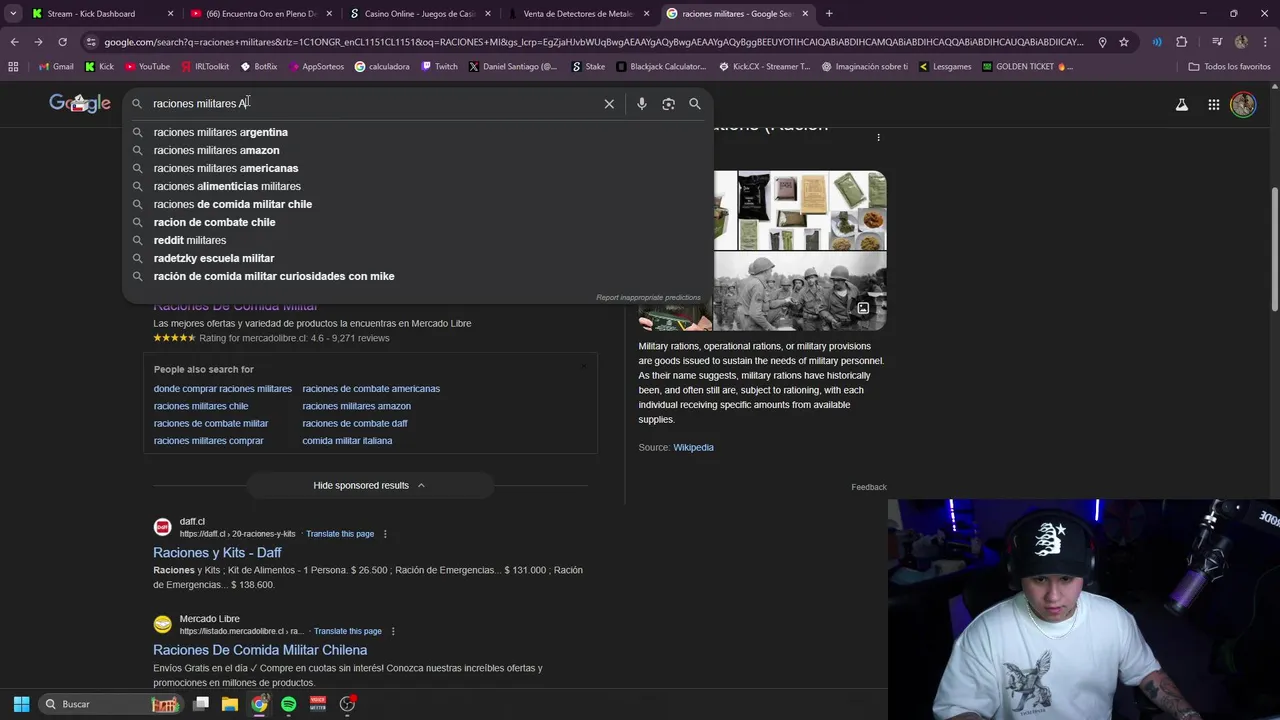Open the GOLDEN TICKET bookmark
1280x720 pixels.
(1027, 67)
